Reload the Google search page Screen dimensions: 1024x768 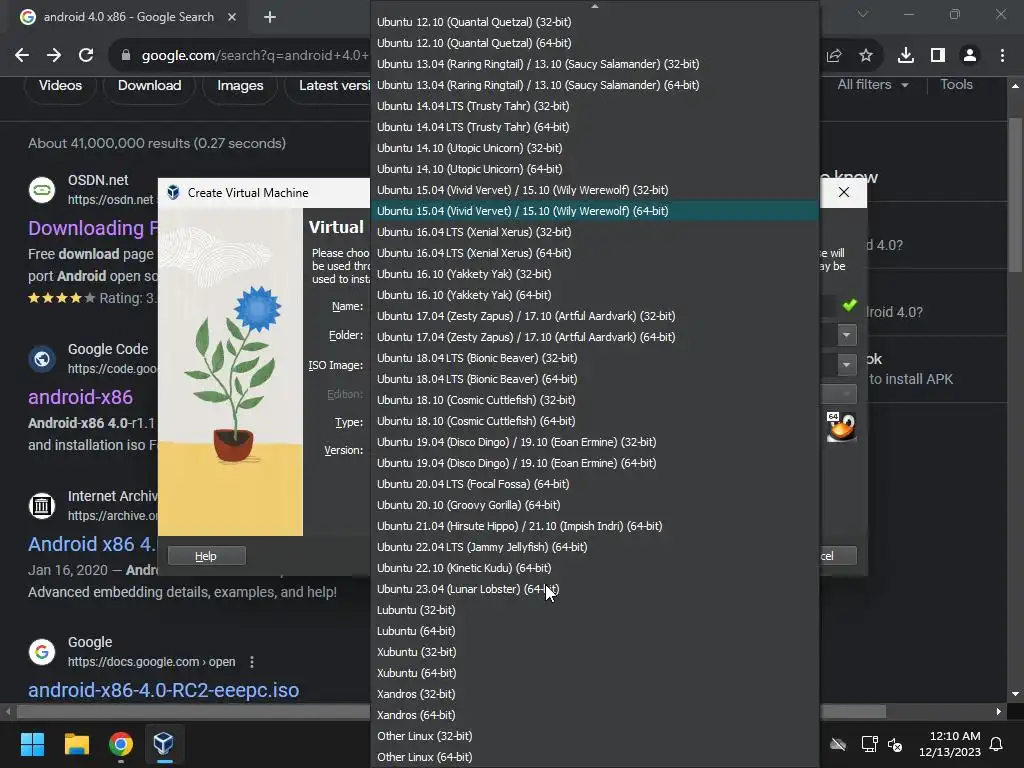(x=86, y=56)
